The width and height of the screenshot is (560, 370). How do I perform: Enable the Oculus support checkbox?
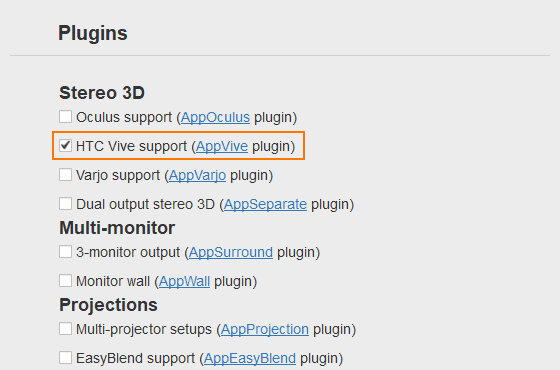(65, 116)
